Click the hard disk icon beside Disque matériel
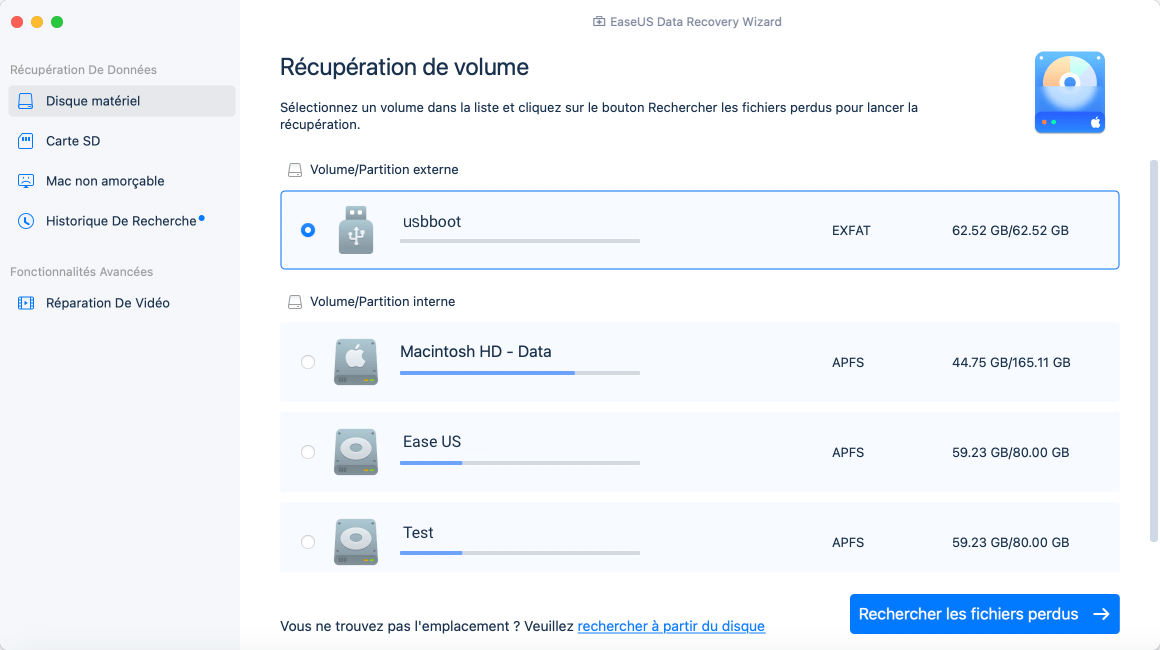 point(26,101)
